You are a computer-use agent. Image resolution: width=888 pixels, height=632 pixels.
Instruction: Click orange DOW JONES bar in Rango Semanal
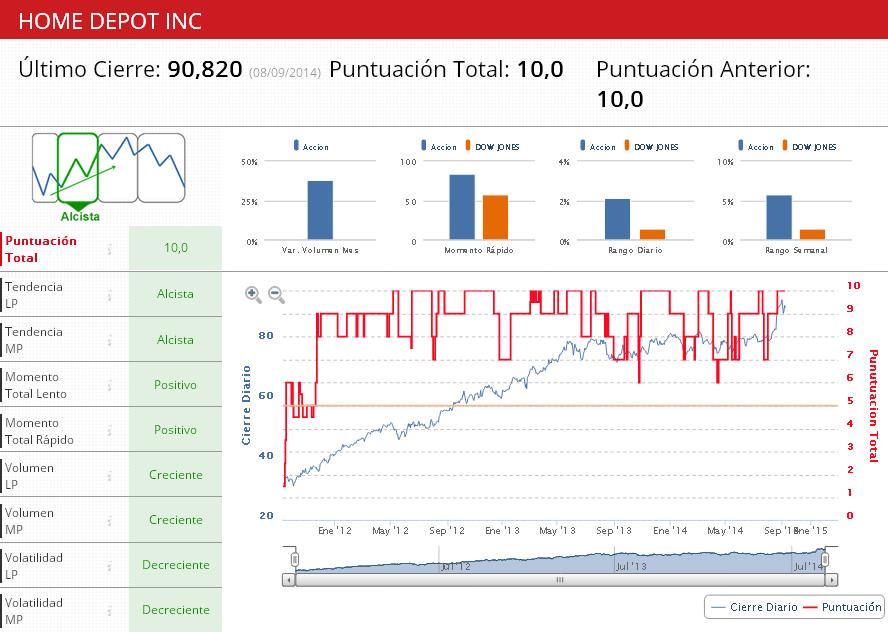click(813, 234)
